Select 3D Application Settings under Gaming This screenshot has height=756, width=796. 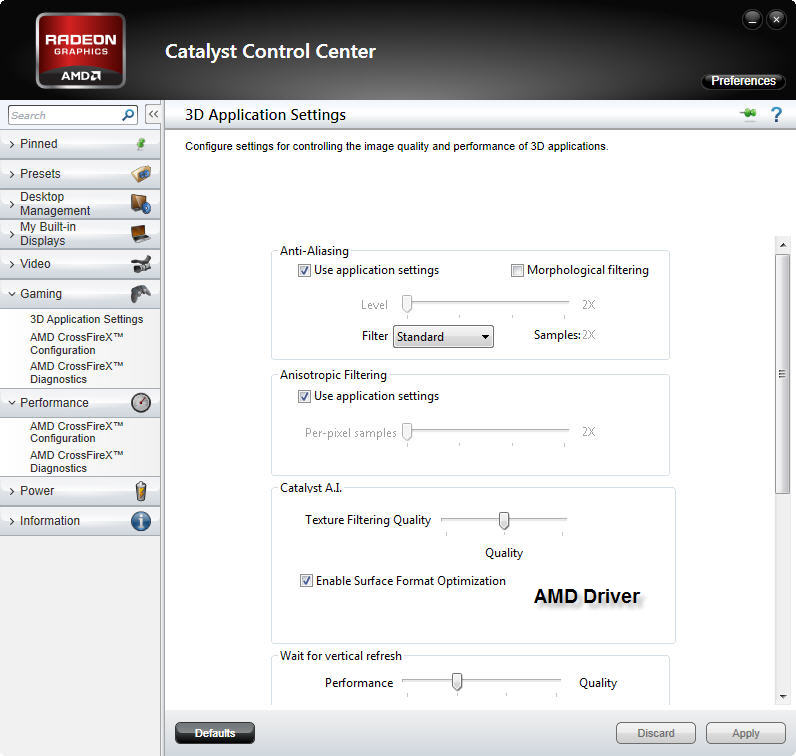[86, 319]
